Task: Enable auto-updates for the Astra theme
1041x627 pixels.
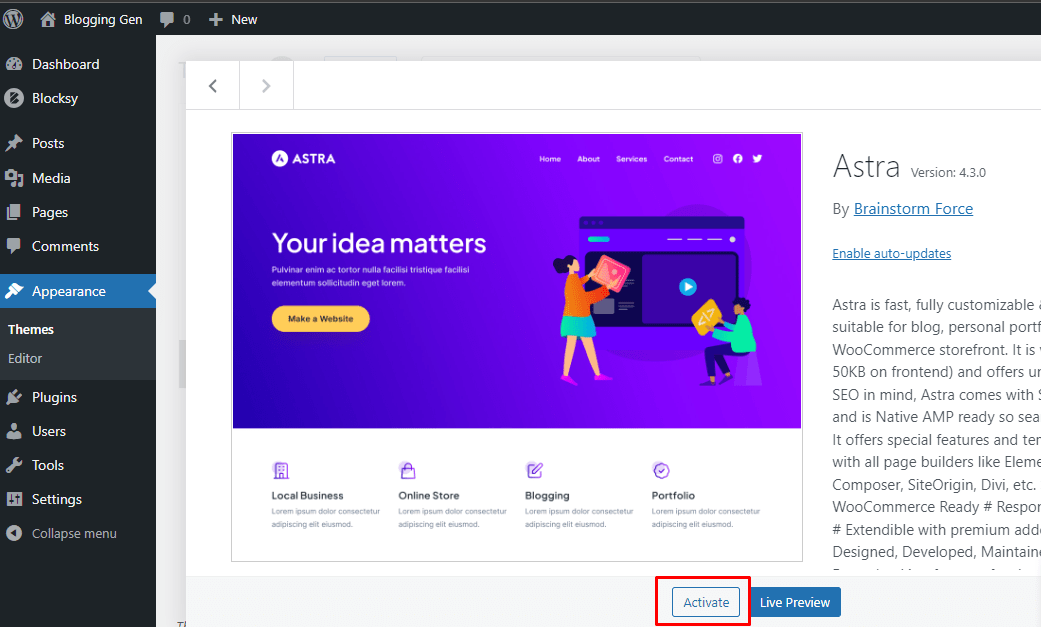Action: (891, 253)
